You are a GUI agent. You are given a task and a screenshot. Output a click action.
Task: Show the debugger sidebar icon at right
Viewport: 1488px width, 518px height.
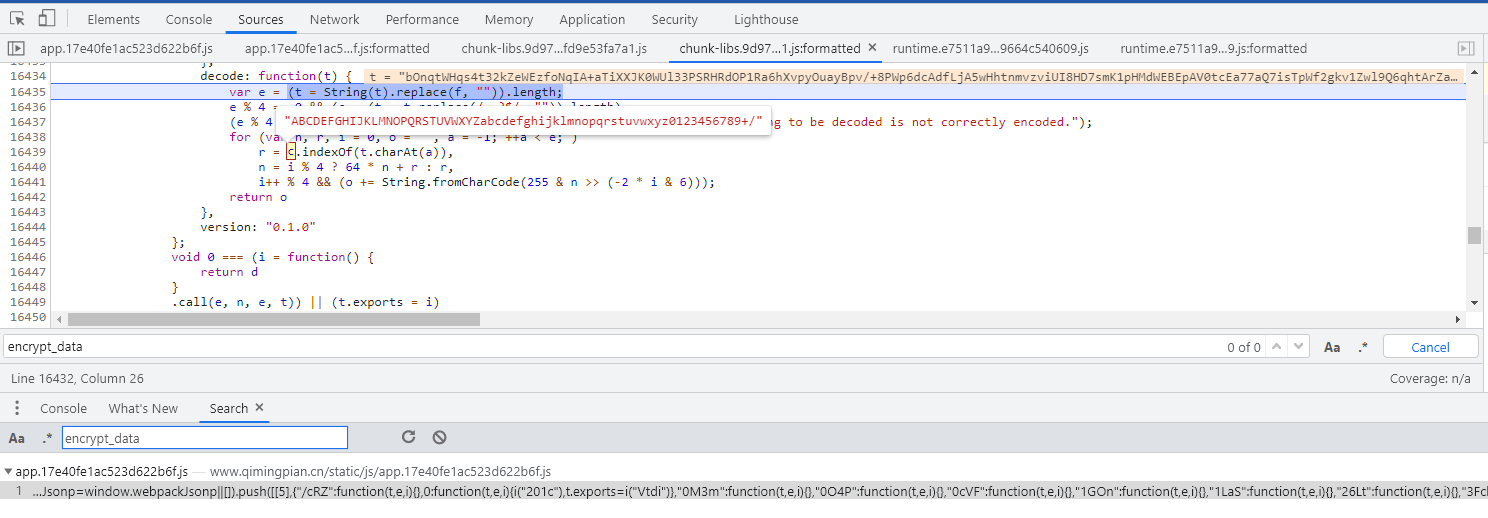(1465, 48)
